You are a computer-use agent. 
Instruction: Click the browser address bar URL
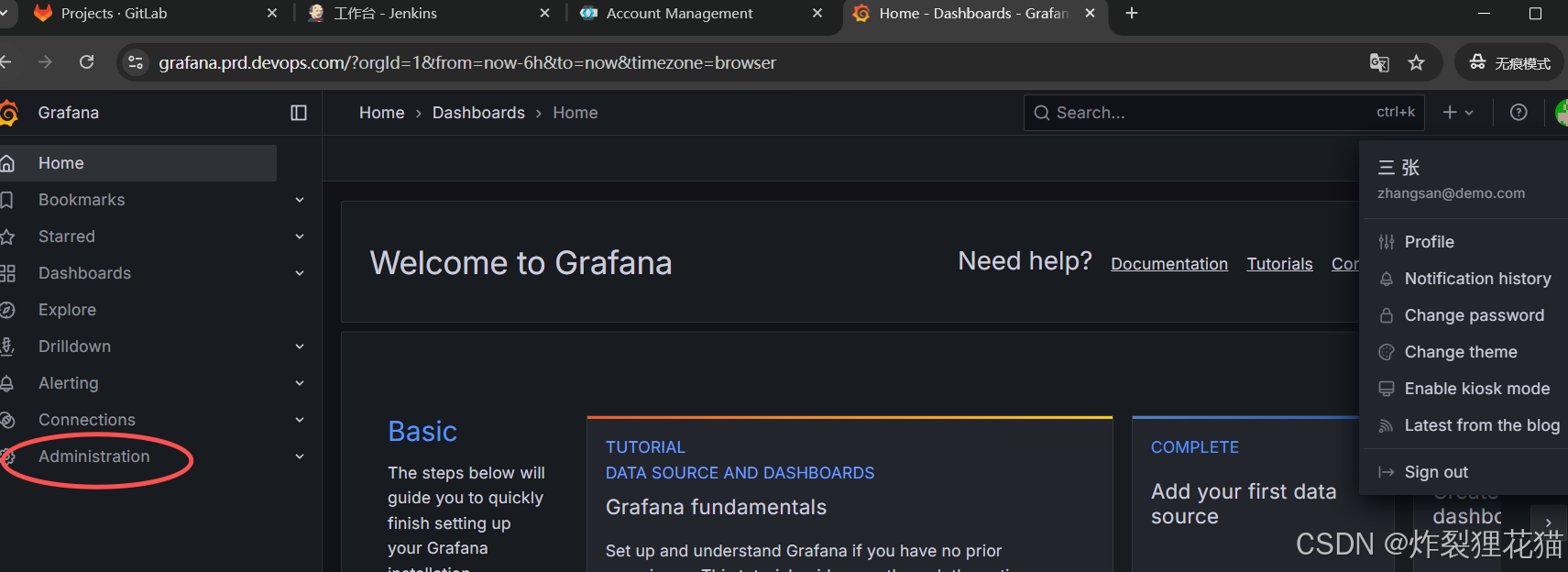point(467,62)
